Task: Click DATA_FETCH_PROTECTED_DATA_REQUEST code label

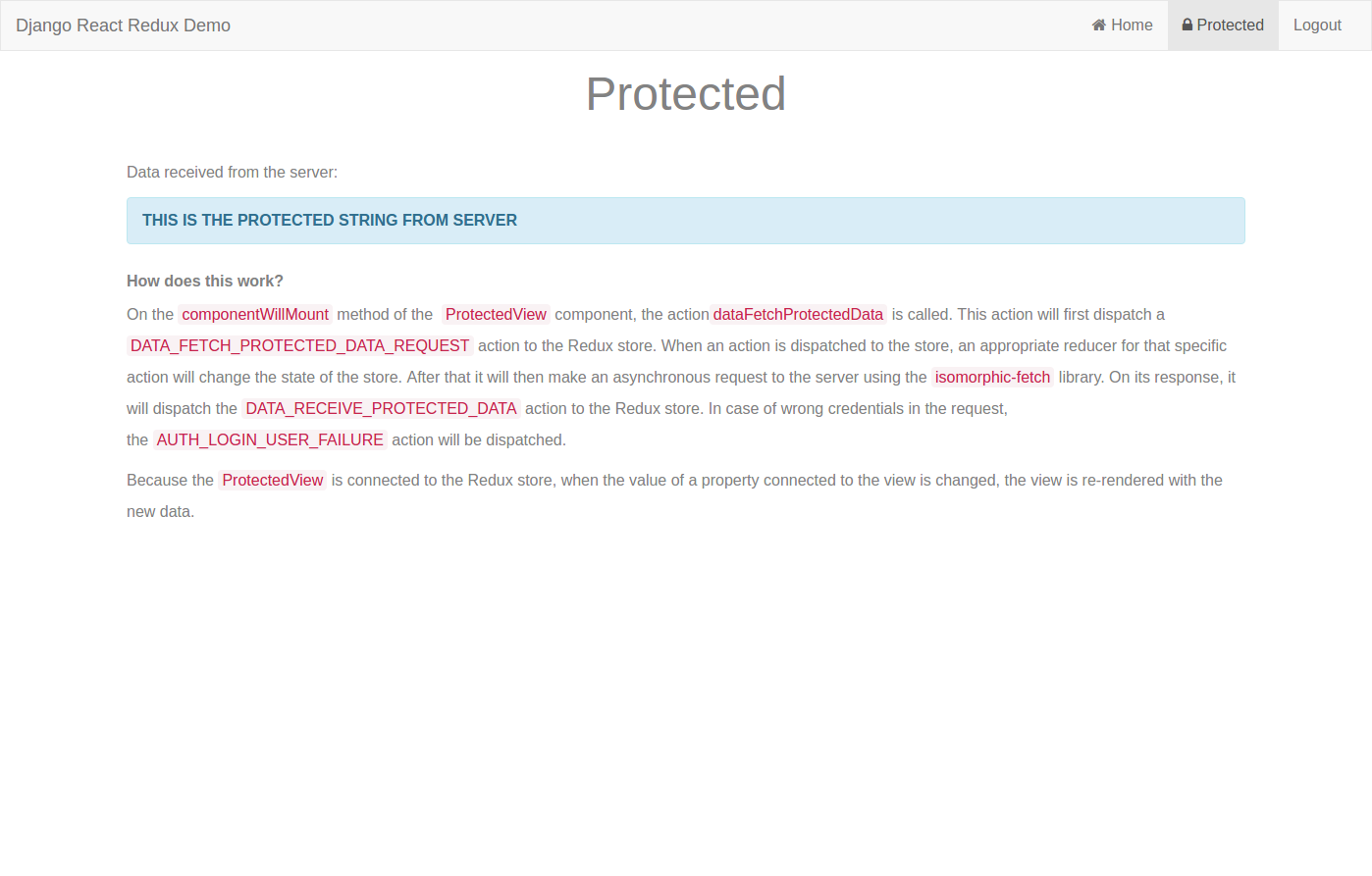Action: click(300, 346)
